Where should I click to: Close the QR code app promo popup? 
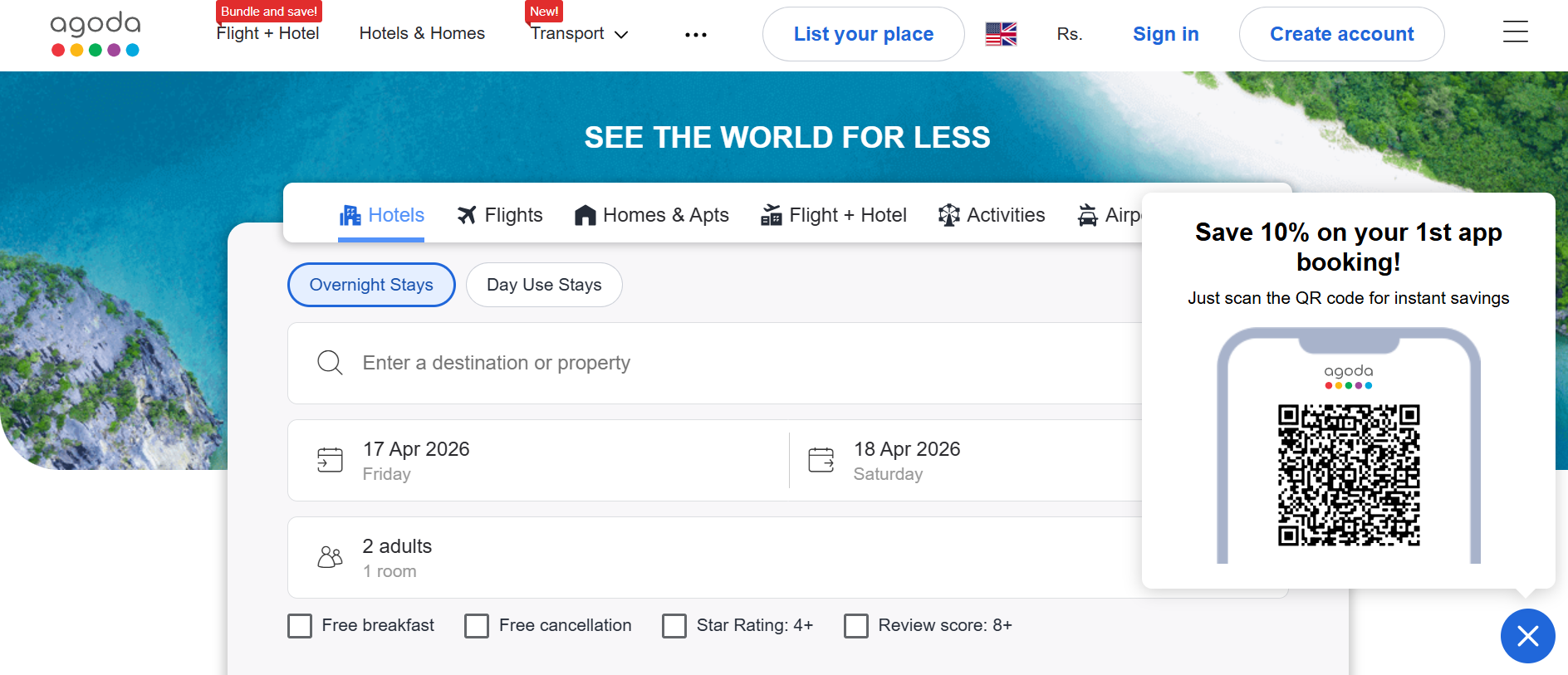point(1527,636)
